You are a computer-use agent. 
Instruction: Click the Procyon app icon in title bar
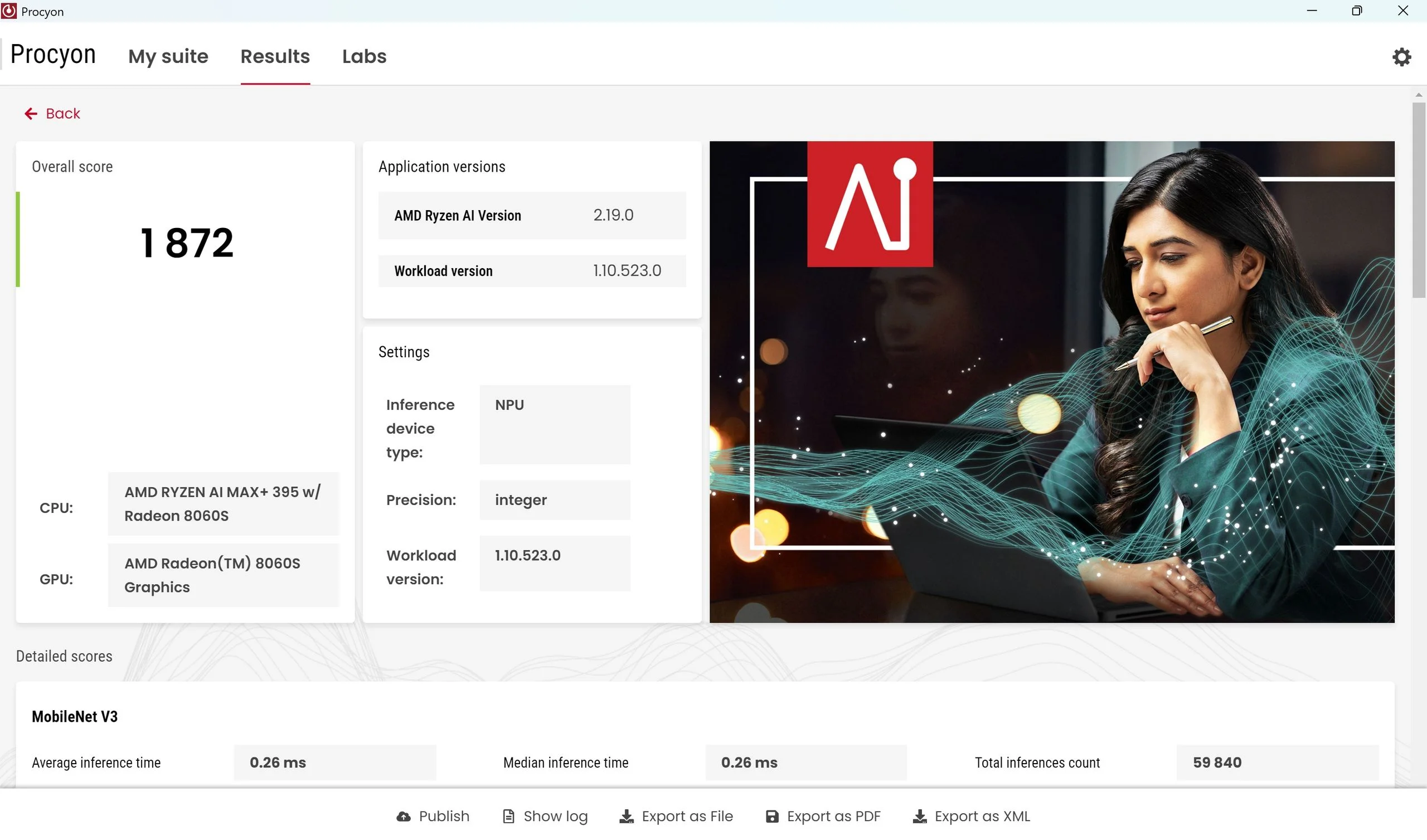click(x=9, y=11)
